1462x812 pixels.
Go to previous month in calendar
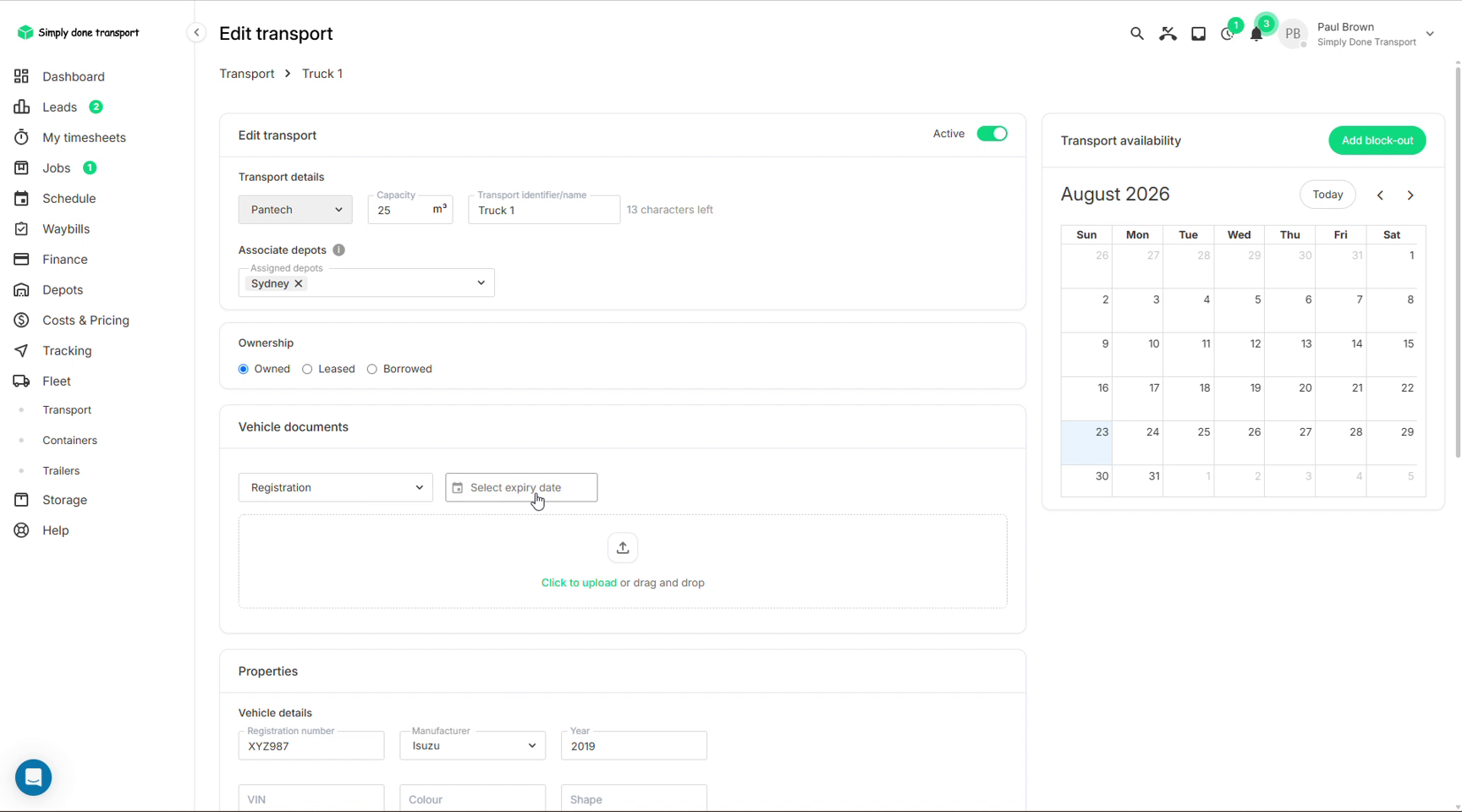click(1380, 195)
